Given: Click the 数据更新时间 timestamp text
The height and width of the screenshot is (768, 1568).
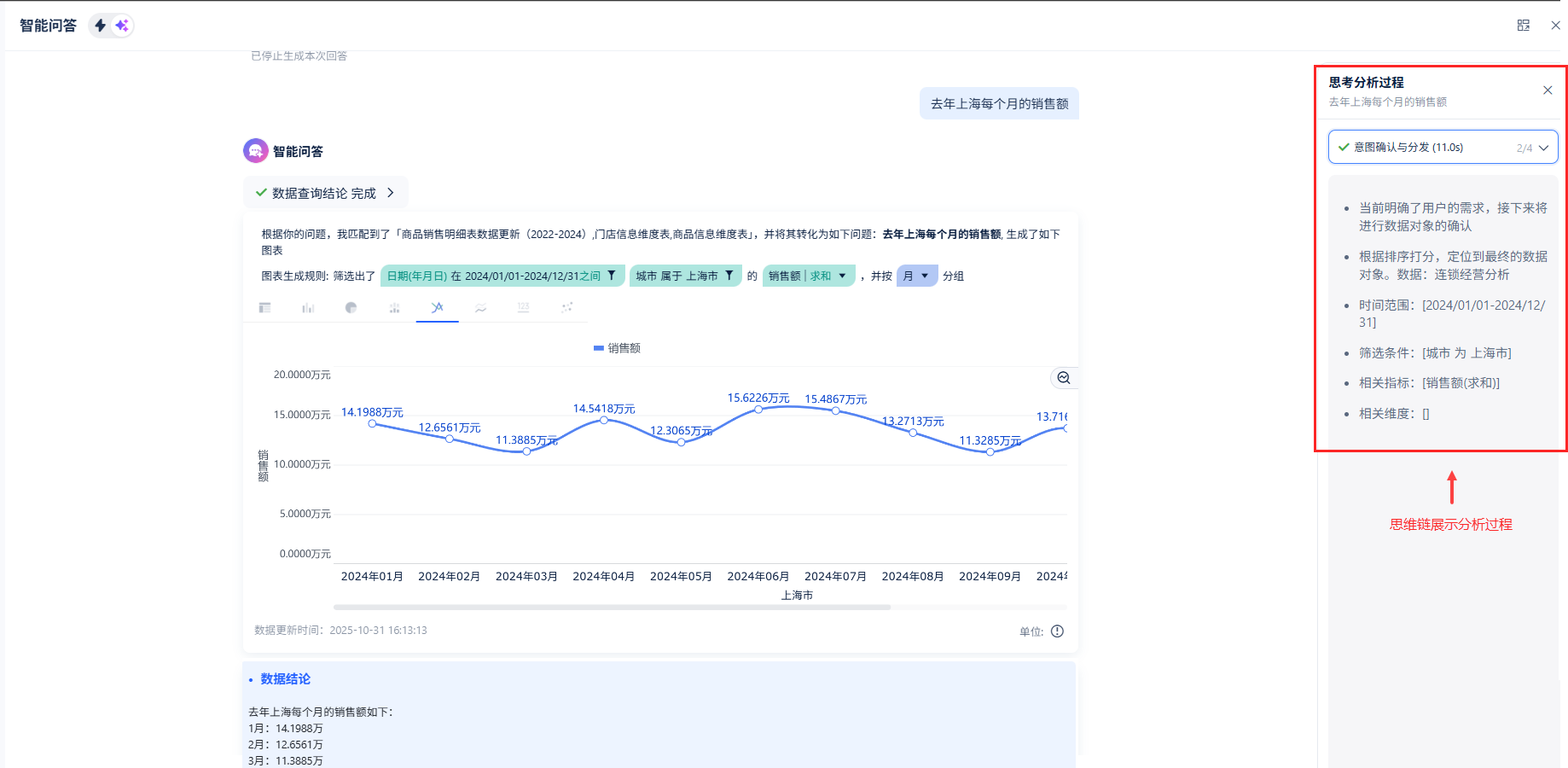Looking at the screenshot, I should pos(340,631).
